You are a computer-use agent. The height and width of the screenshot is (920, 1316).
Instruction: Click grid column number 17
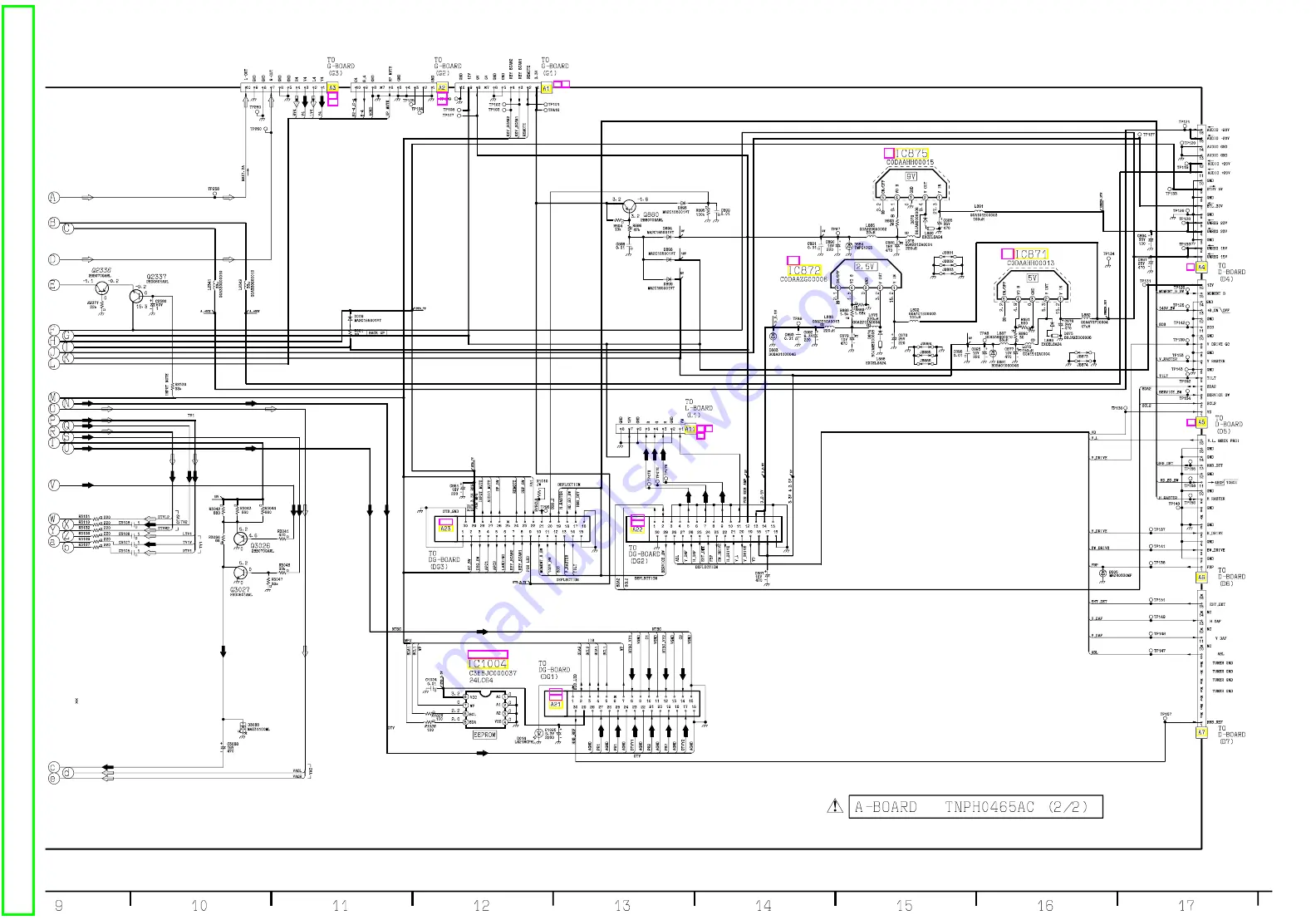(x=1186, y=906)
